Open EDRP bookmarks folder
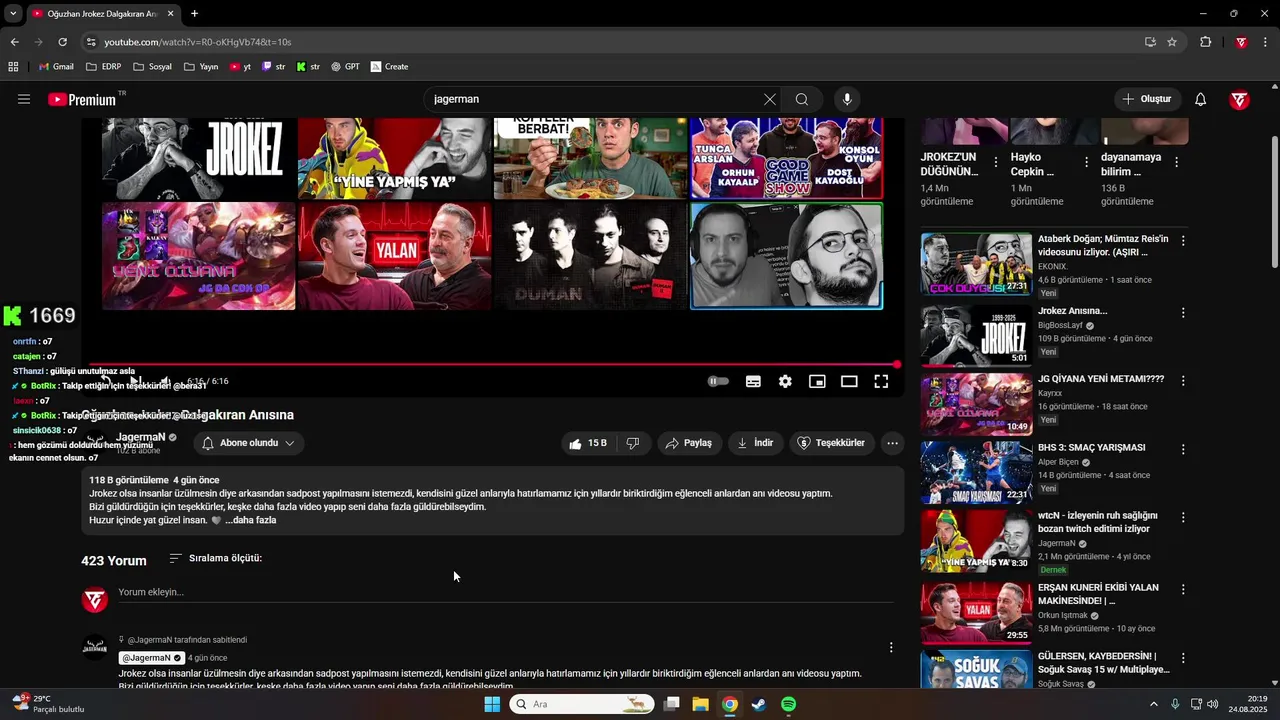 [x=104, y=67]
